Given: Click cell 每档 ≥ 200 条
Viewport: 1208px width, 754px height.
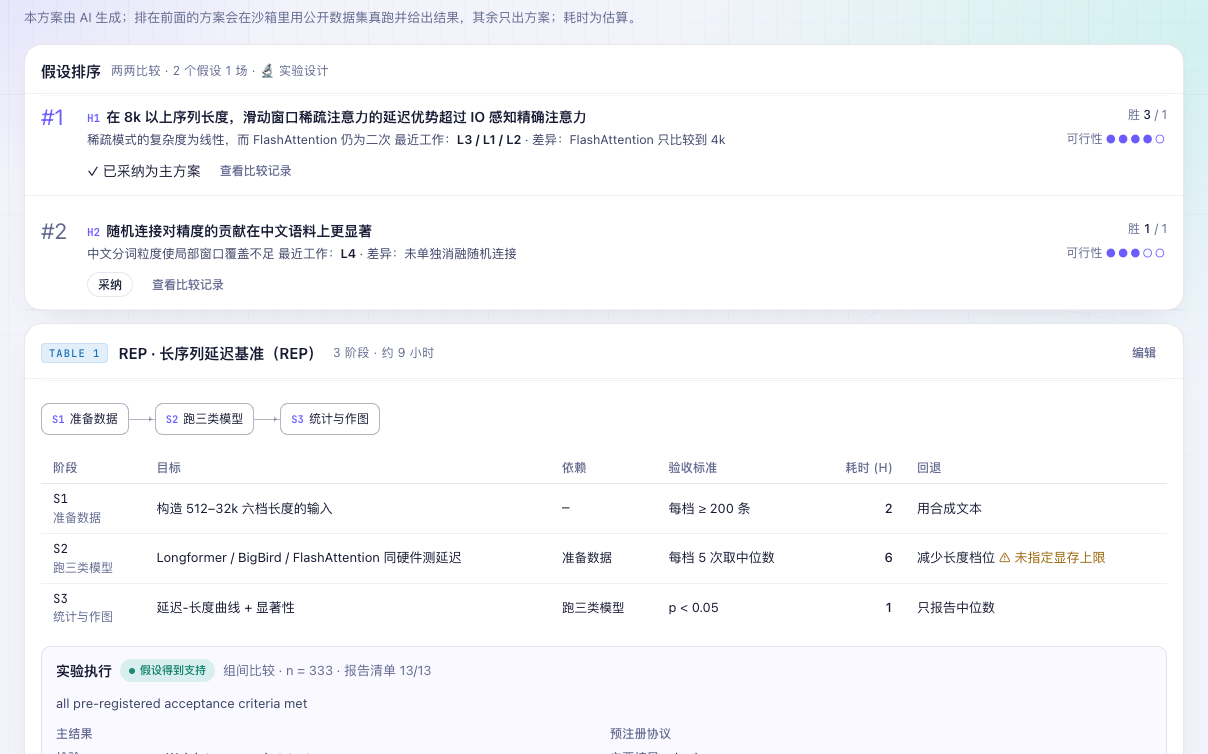Looking at the screenshot, I should 709,508.
